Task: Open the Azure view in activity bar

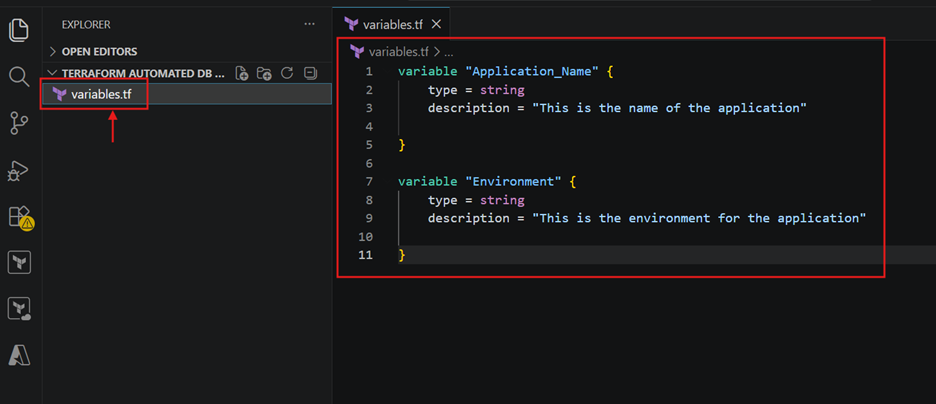Action: click(19, 356)
